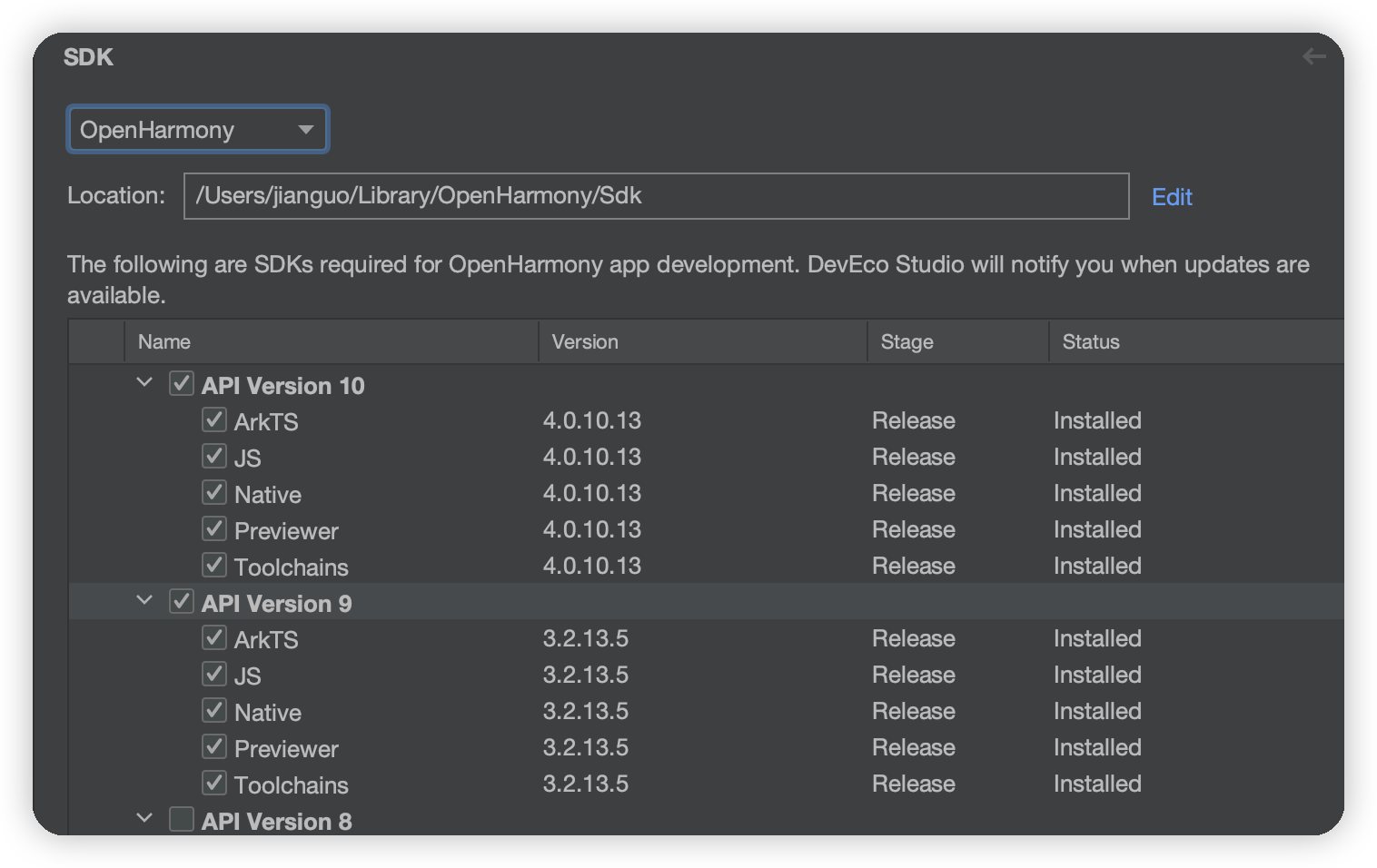This screenshot has height=868, width=1377.
Task: Click the Native label under API Version 9
Action: coord(268,713)
